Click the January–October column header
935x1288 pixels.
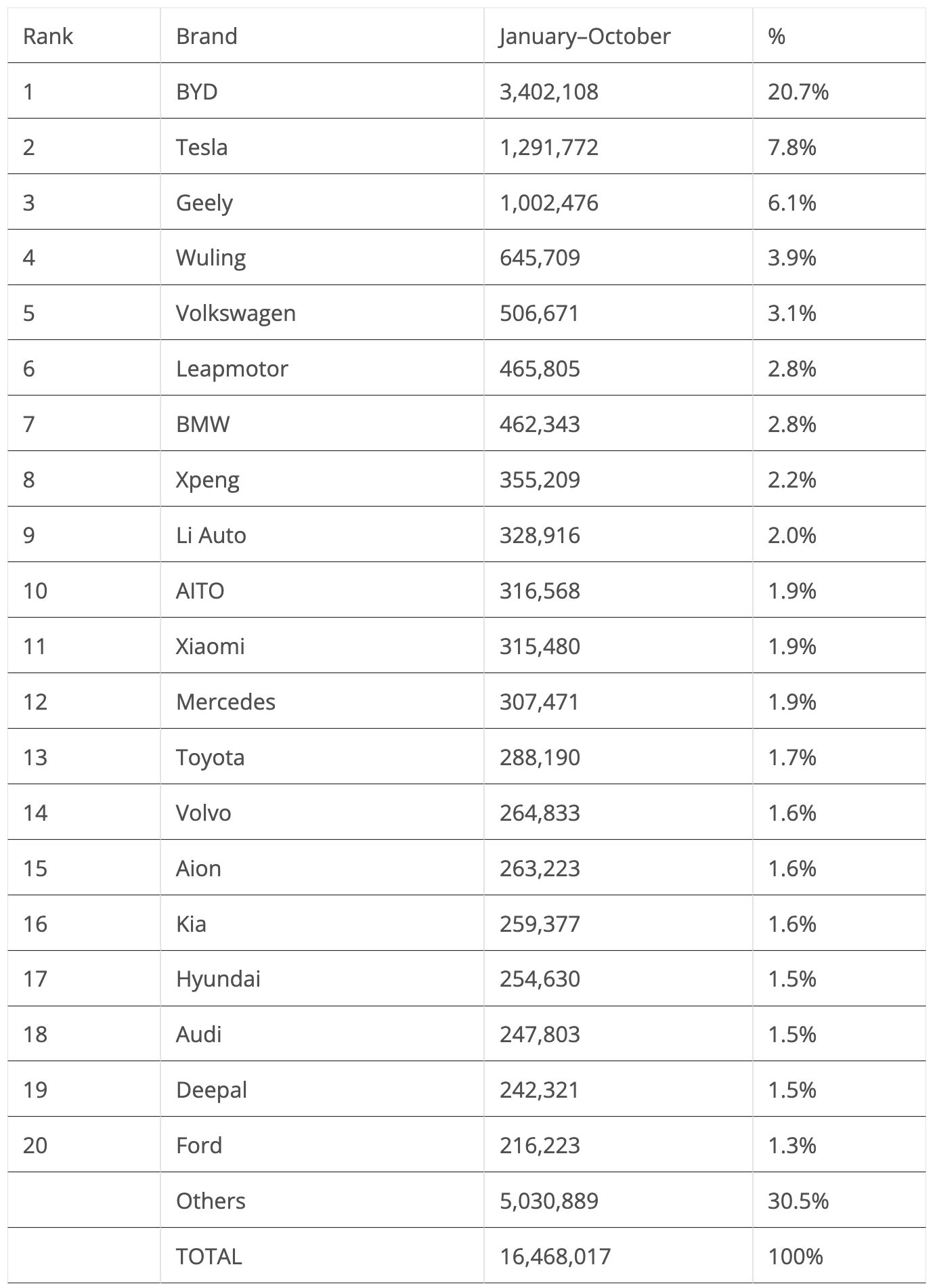click(585, 36)
